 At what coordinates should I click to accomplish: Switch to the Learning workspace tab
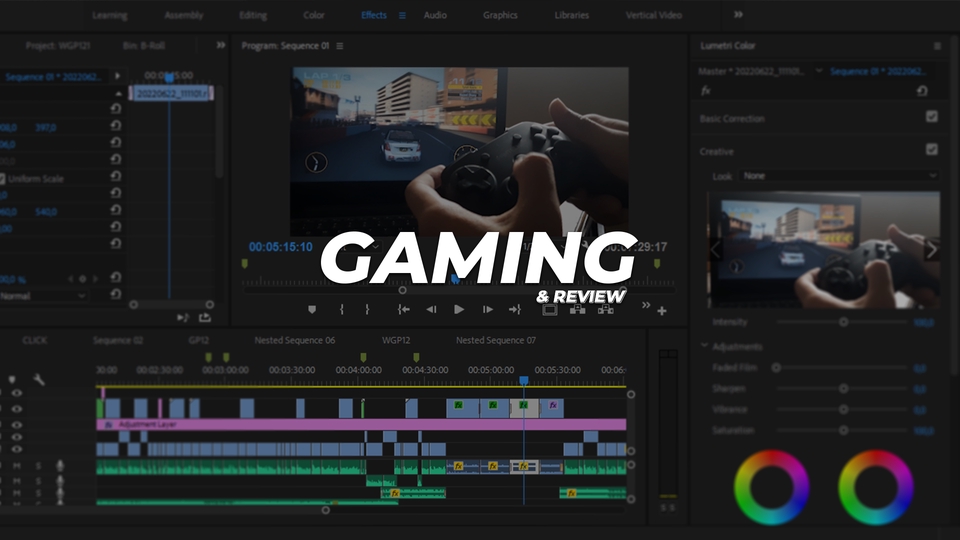pyautogui.click(x=110, y=15)
